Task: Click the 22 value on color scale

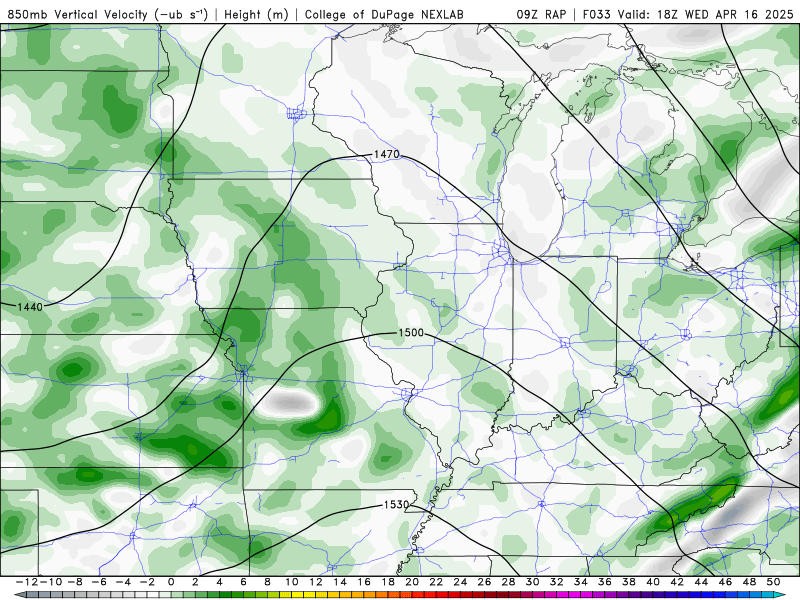Action: [x=436, y=582]
